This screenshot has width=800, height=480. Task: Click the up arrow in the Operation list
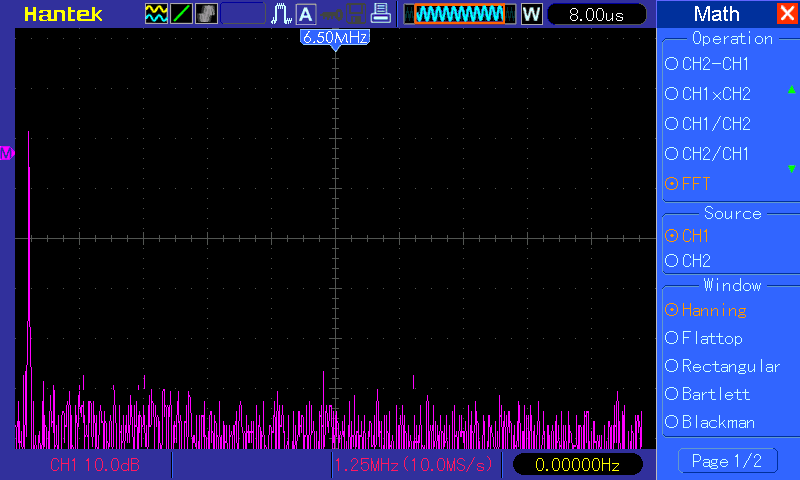pyautogui.click(x=791, y=90)
